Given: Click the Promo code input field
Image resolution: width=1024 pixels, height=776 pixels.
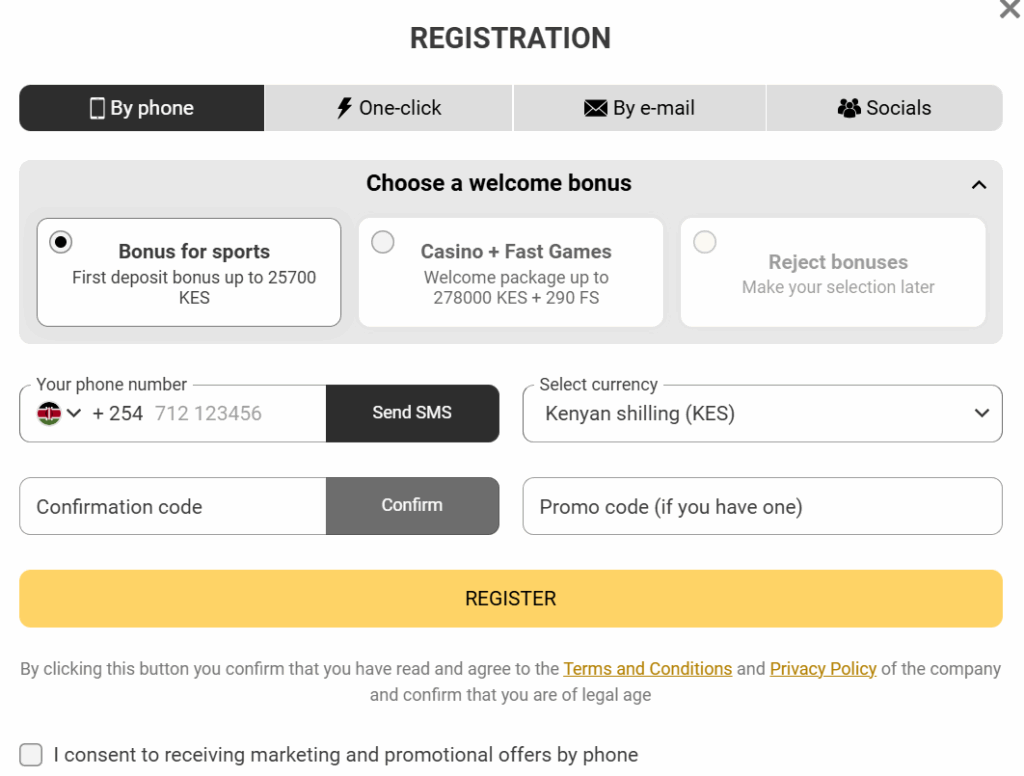Looking at the screenshot, I should [762, 506].
